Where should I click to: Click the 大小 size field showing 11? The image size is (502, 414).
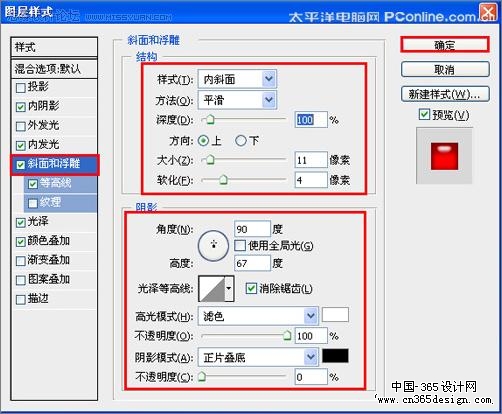click(x=311, y=160)
